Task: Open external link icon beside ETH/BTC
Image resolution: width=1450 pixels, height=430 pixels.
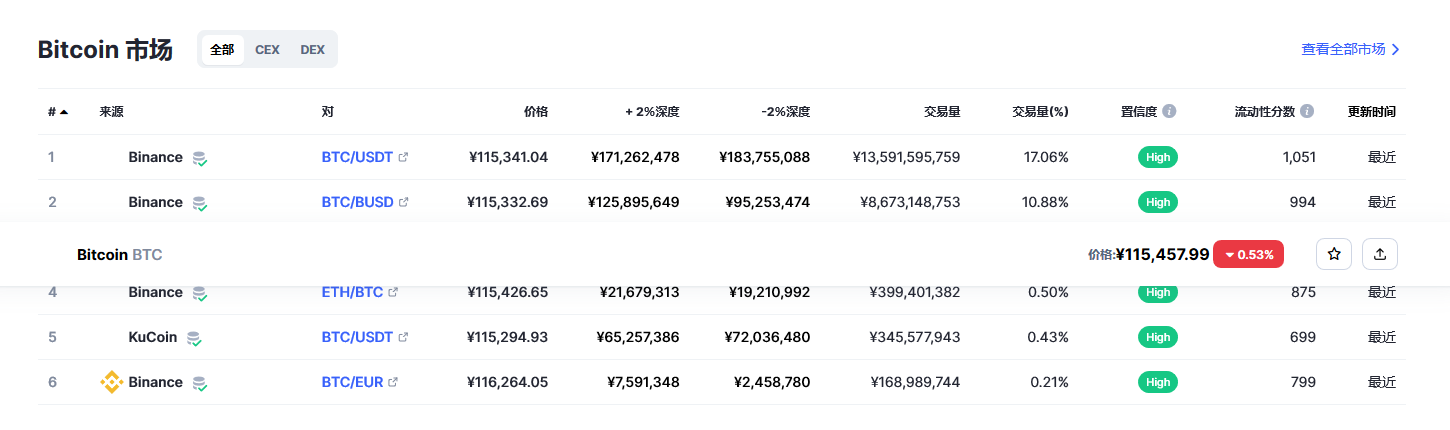Action: click(x=393, y=292)
